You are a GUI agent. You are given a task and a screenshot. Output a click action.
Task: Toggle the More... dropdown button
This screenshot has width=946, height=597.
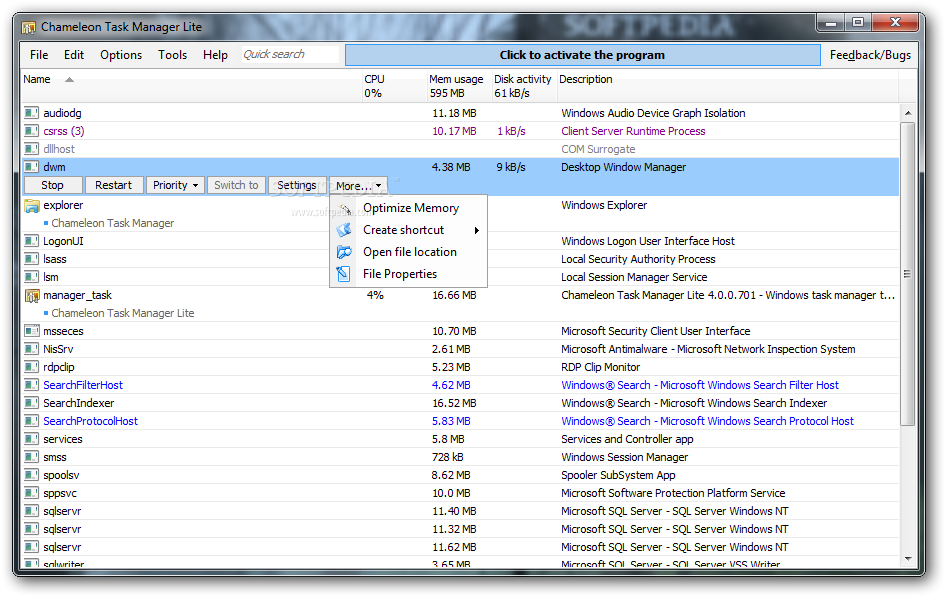pyautogui.click(x=358, y=186)
